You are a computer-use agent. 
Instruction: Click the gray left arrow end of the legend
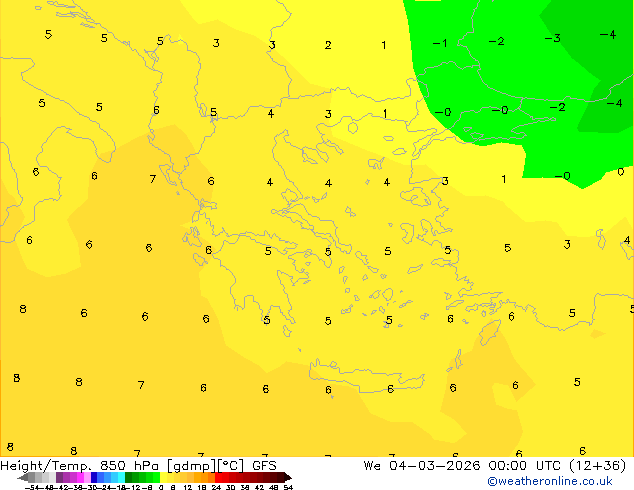(x=23, y=478)
